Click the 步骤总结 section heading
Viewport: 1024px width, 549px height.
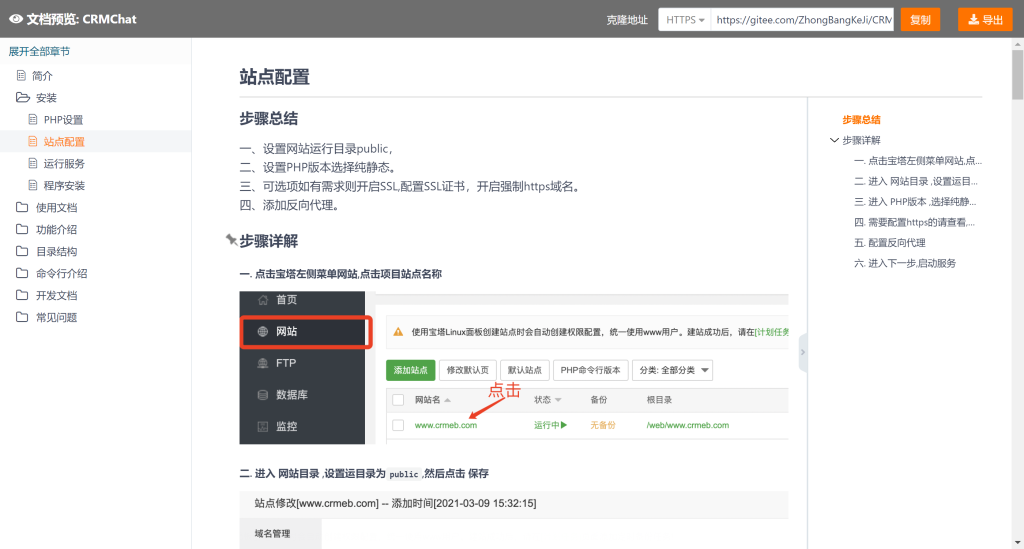268,118
